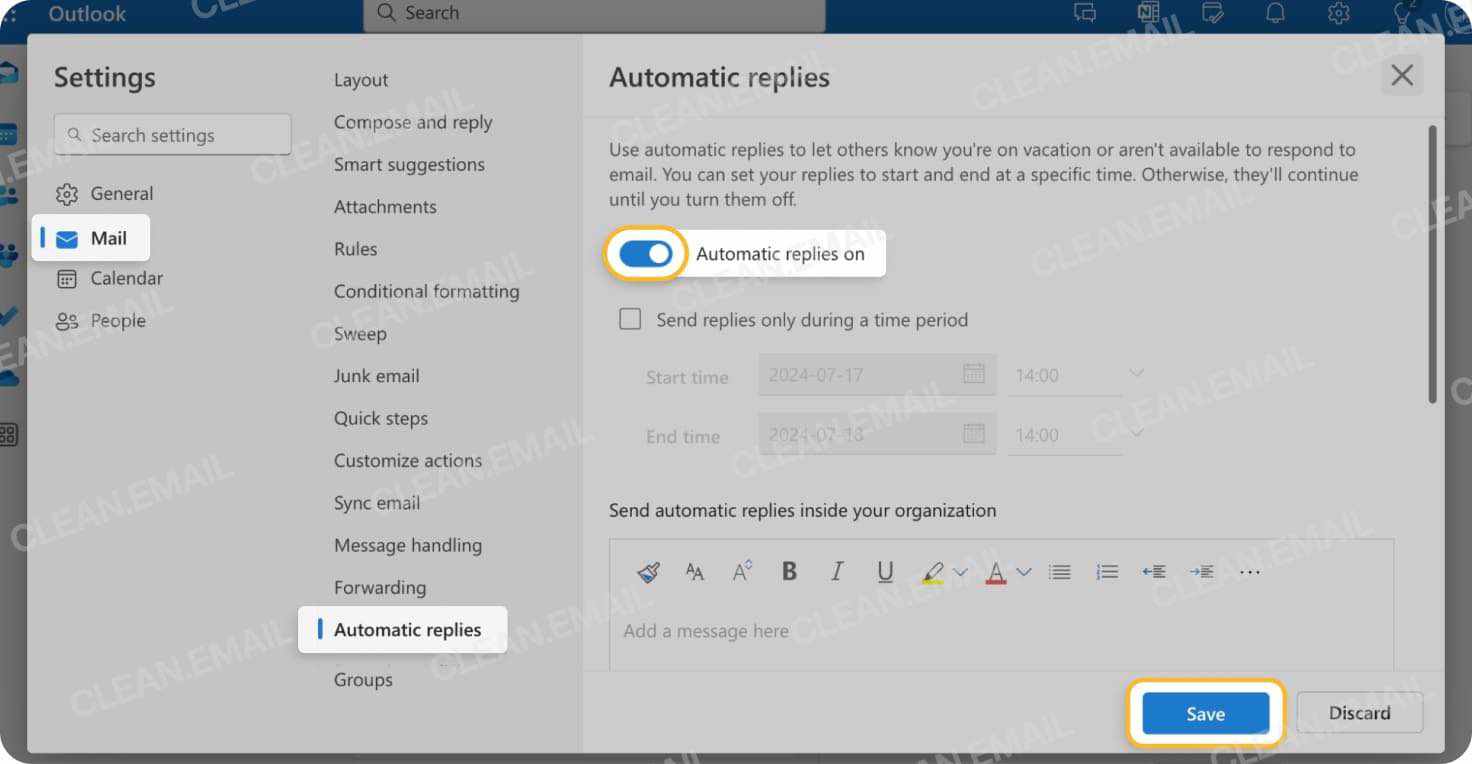Click the Search settings field
Image resolution: width=1472 pixels, height=764 pixels.
[x=173, y=135]
